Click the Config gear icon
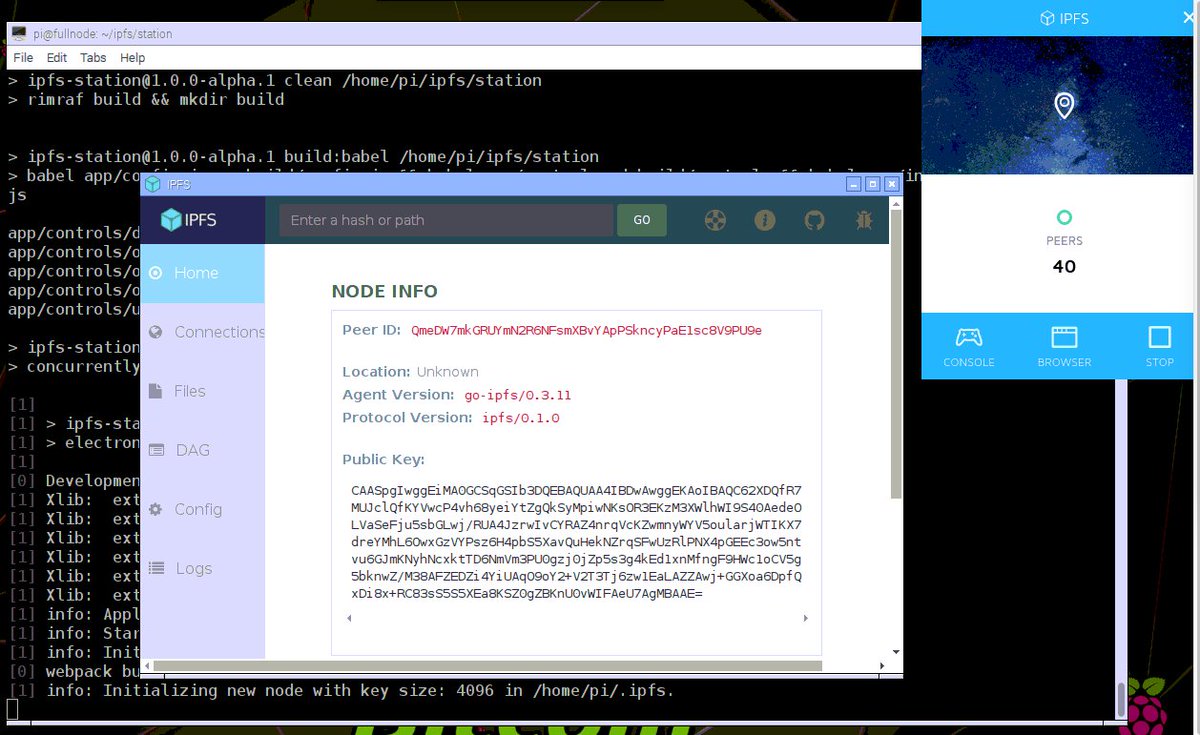 [155, 509]
